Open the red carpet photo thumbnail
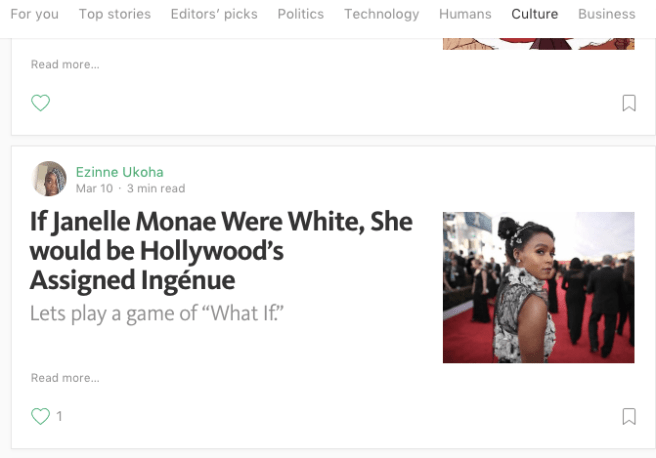The width and height of the screenshot is (656, 458). (538, 287)
